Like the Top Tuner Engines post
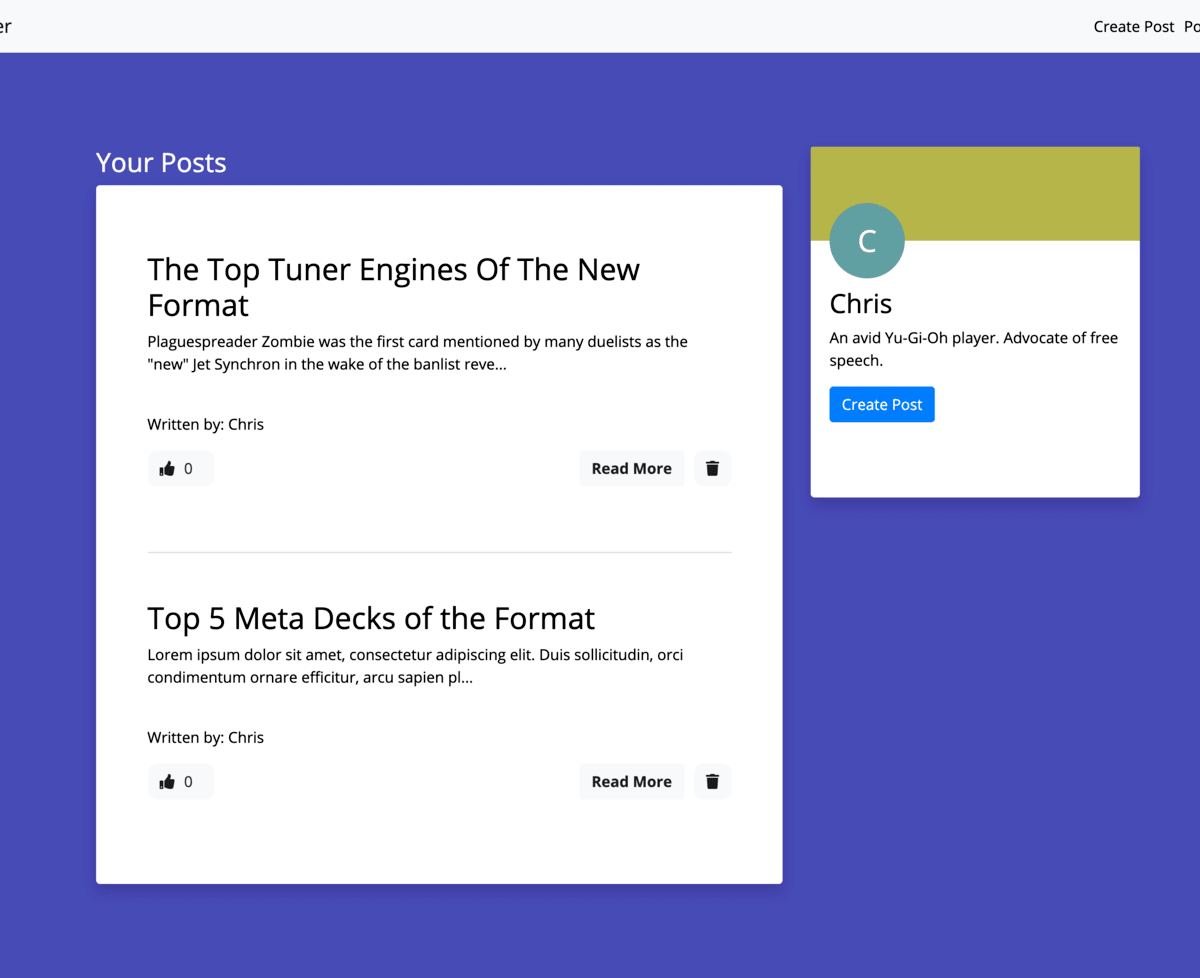1200x978 pixels. (181, 468)
